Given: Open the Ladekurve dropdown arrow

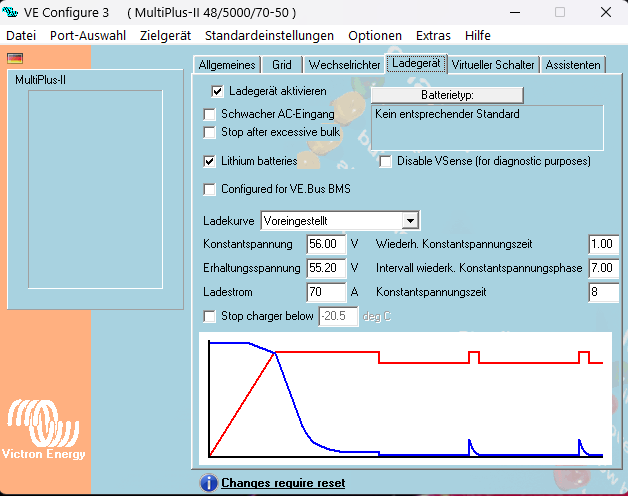Looking at the screenshot, I should point(410,221).
